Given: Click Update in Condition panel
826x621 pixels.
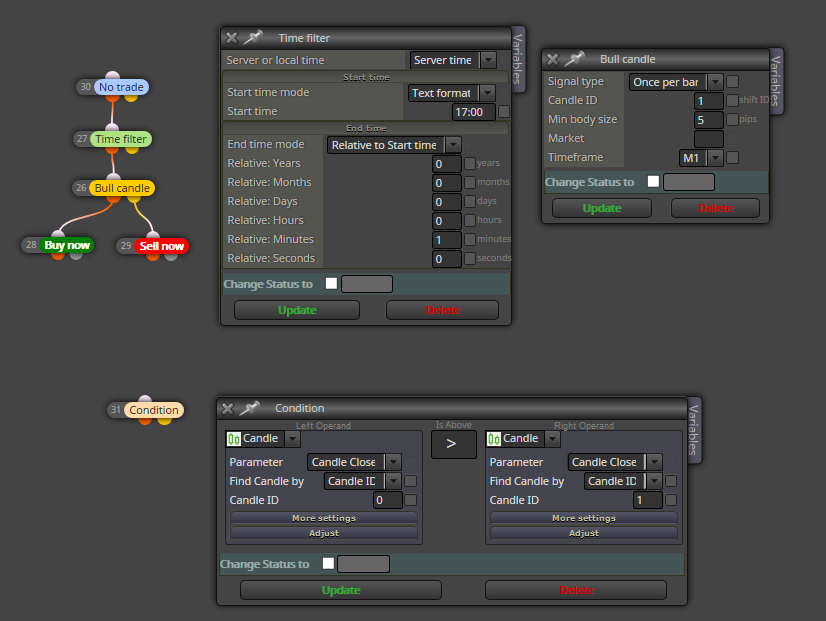Looking at the screenshot, I should point(341,590).
